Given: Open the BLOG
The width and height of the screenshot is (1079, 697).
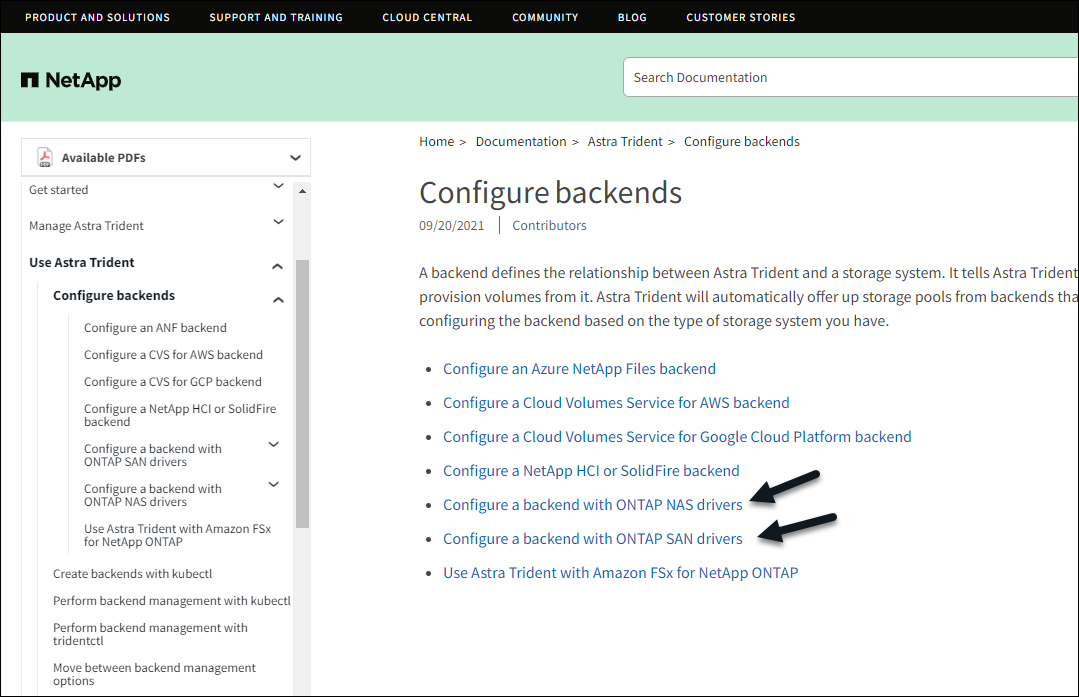Looking at the screenshot, I should pos(632,17).
